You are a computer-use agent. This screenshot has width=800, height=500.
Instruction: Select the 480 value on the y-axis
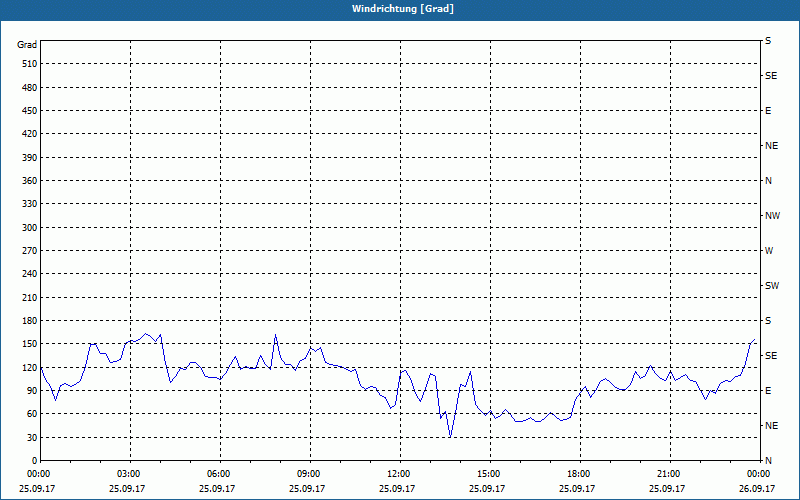click(30, 87)
